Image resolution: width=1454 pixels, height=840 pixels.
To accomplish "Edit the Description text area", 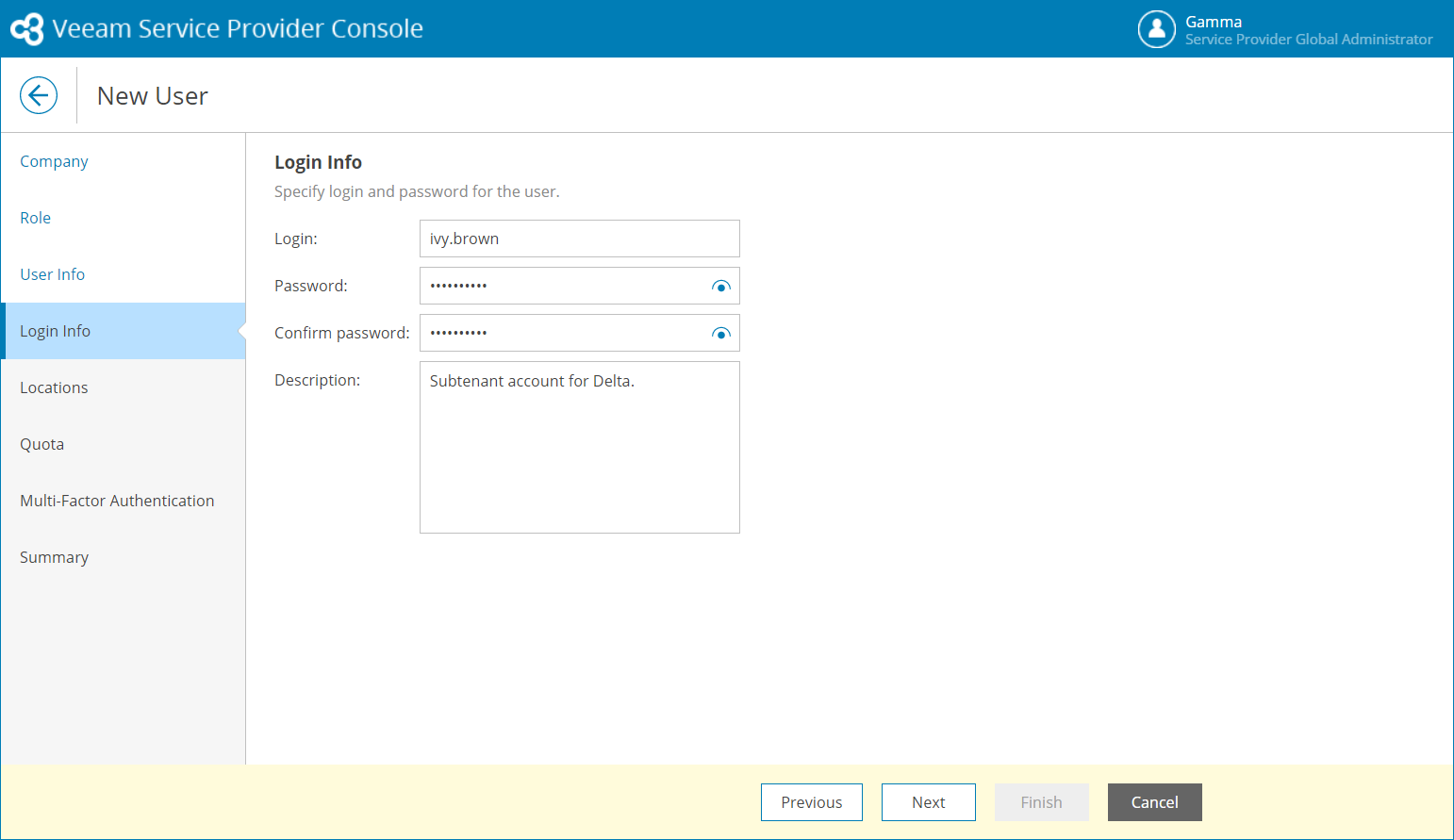I will (579, 448).
